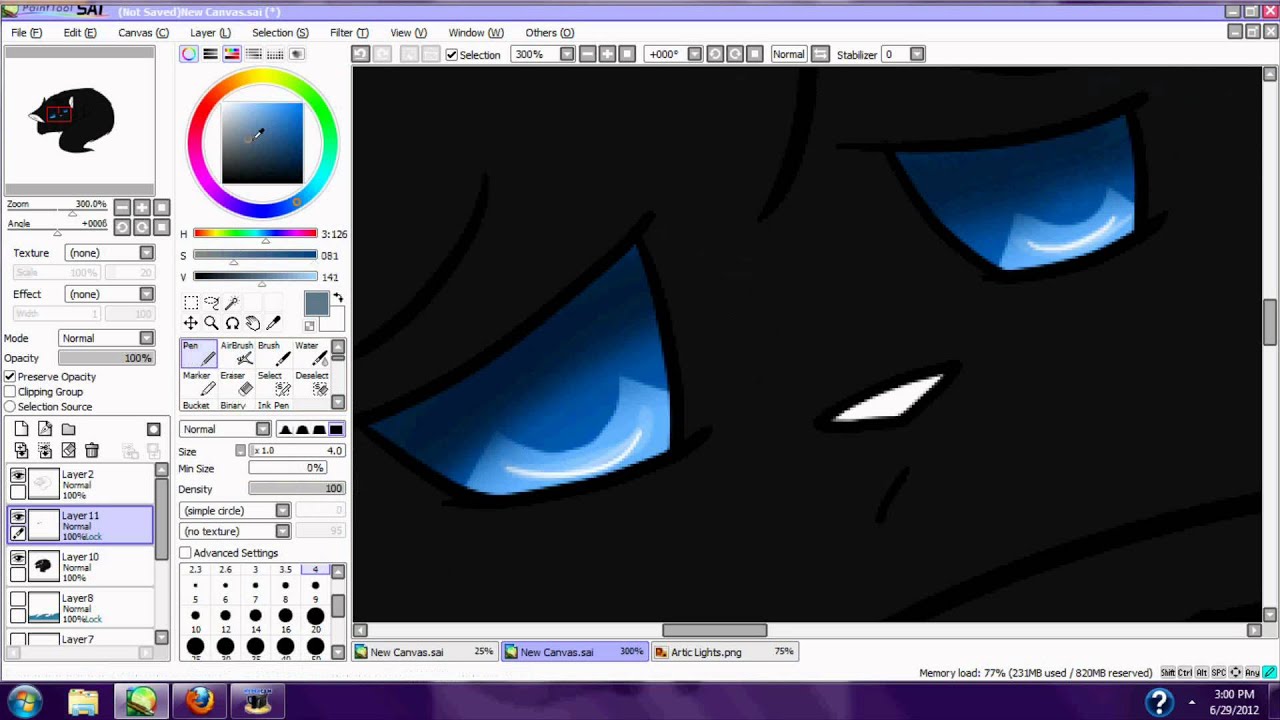Screen dimensions: 1280x720
Task: Open the File menu
Action: (x=26, y=33)
